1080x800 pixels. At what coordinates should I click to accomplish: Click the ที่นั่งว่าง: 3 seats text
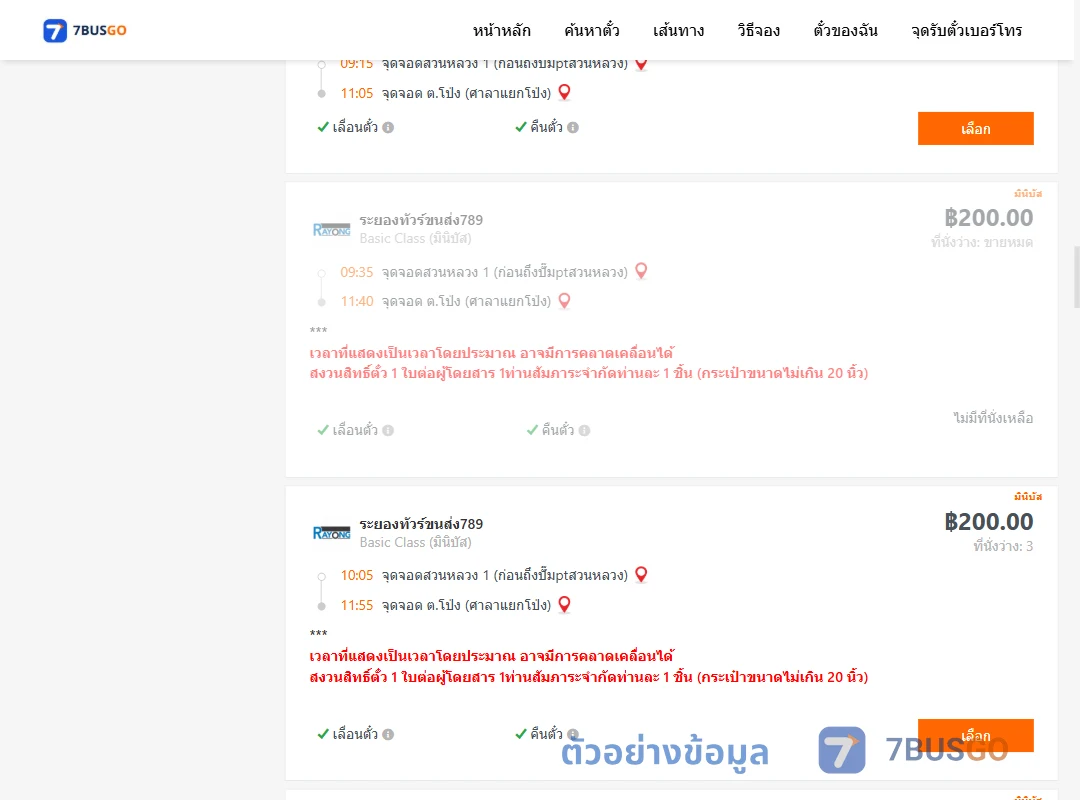click(1003, 546)
